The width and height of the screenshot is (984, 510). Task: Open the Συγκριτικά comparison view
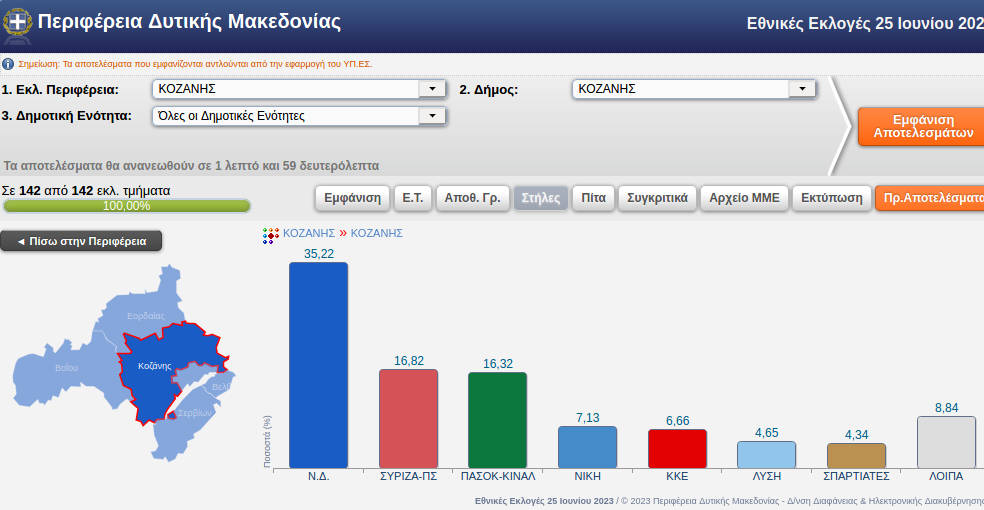(x=656, y=198)
